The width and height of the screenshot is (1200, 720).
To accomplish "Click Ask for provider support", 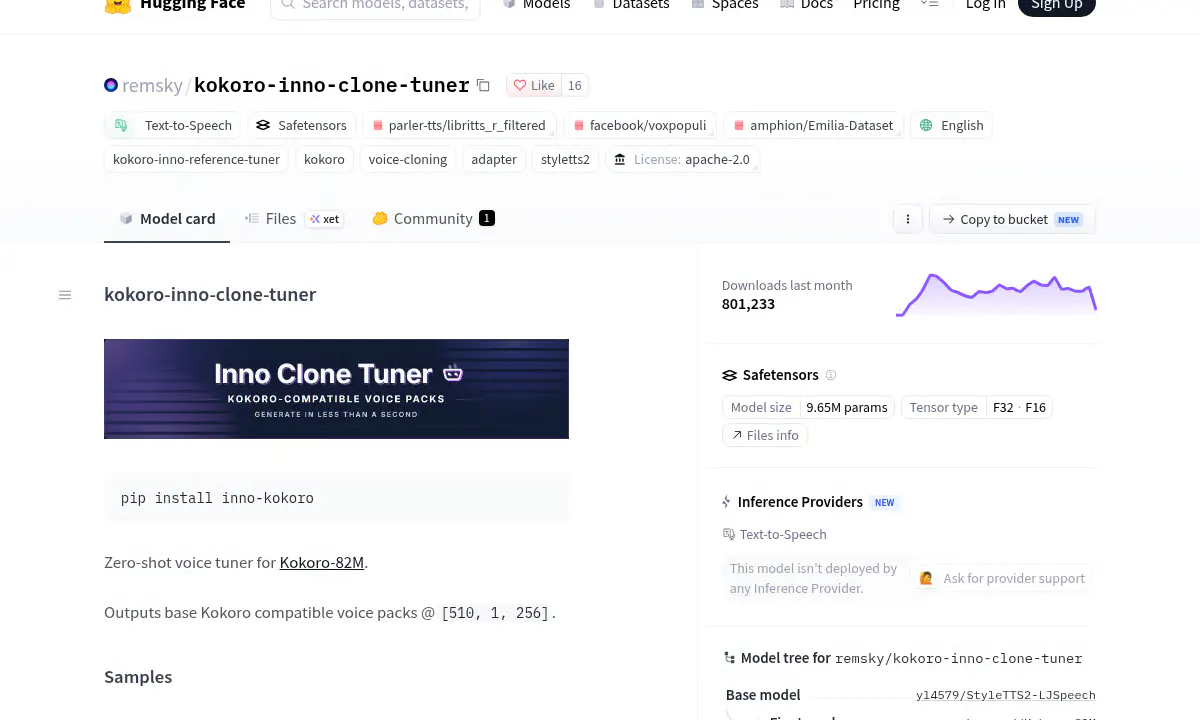I will 1002,578.
